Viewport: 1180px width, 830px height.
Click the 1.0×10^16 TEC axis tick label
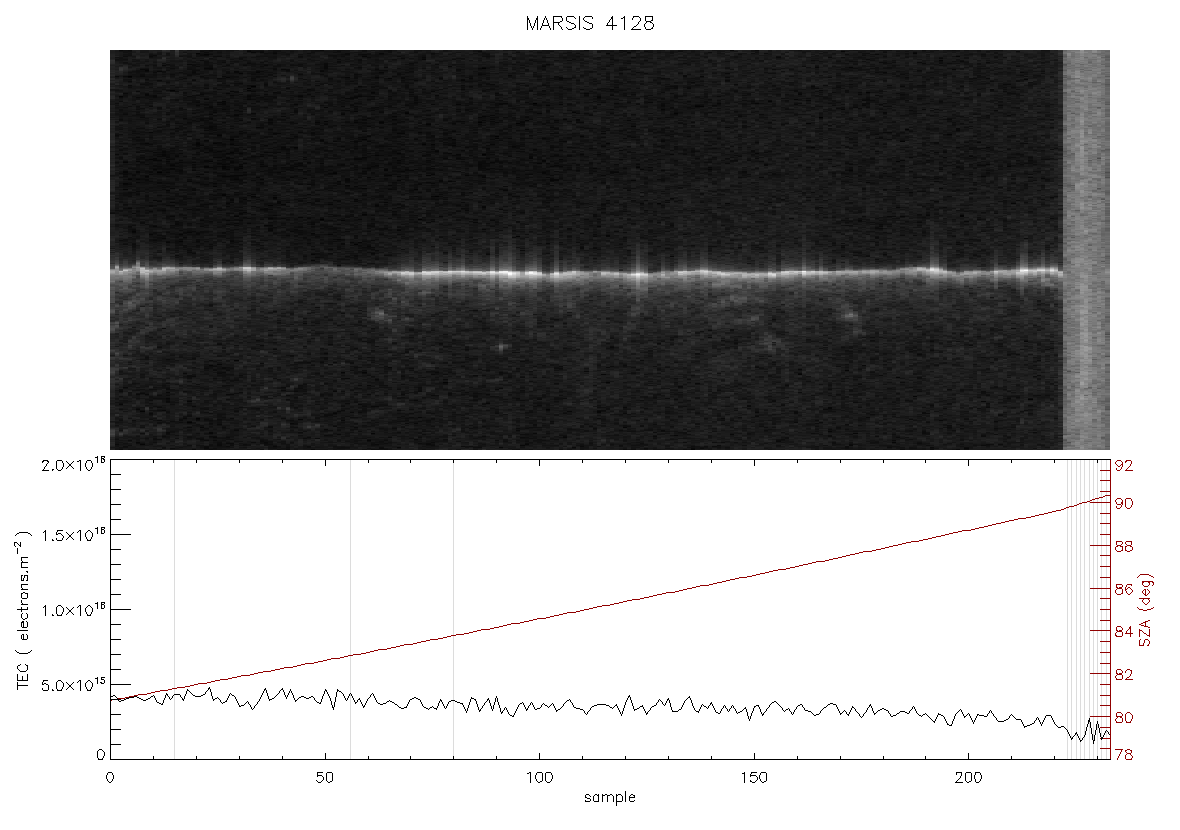tap(74, 610)
